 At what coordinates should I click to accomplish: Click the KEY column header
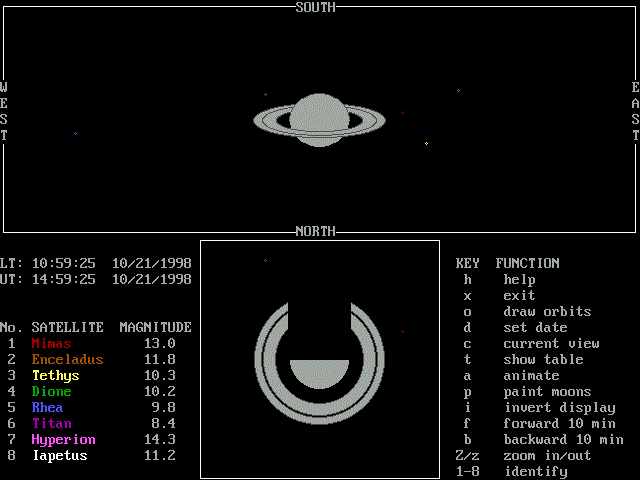(x=467, y=263)
